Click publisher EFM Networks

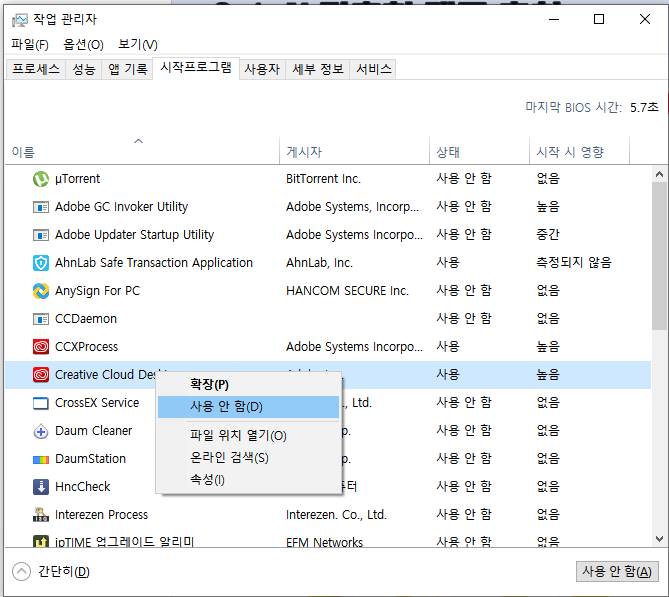(324, 542)
